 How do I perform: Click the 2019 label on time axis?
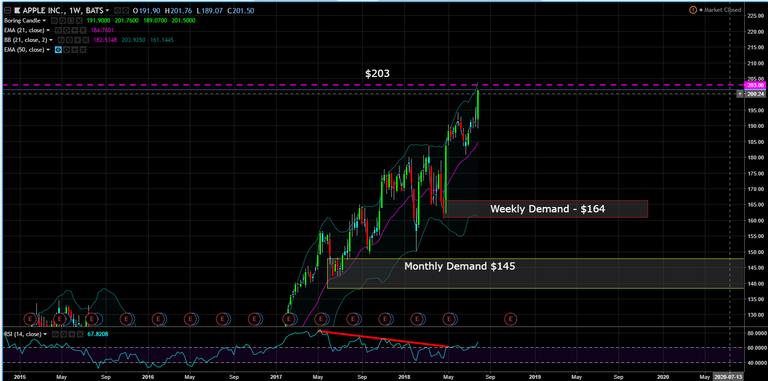click(534, 377)
